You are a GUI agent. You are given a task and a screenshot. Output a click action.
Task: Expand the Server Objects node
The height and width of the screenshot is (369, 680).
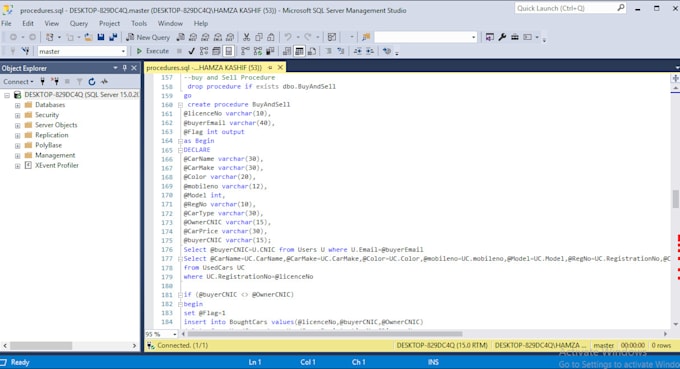(x=17, y=125)
